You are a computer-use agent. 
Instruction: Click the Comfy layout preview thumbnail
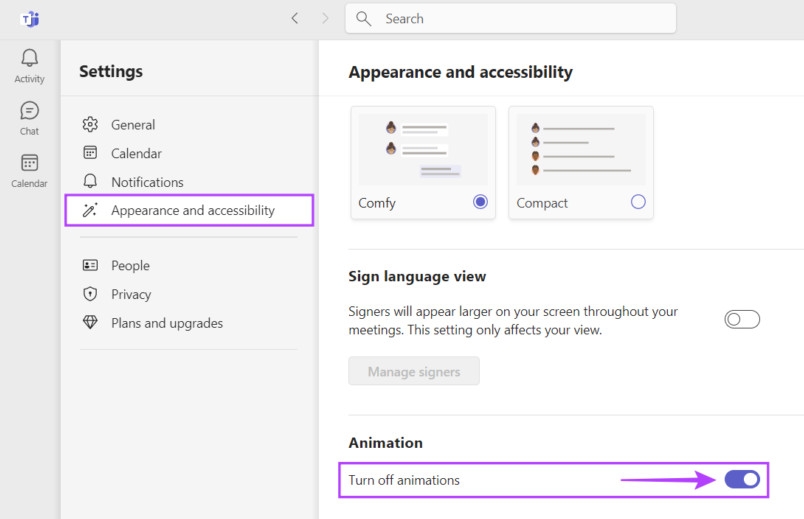tap(423, 149)
